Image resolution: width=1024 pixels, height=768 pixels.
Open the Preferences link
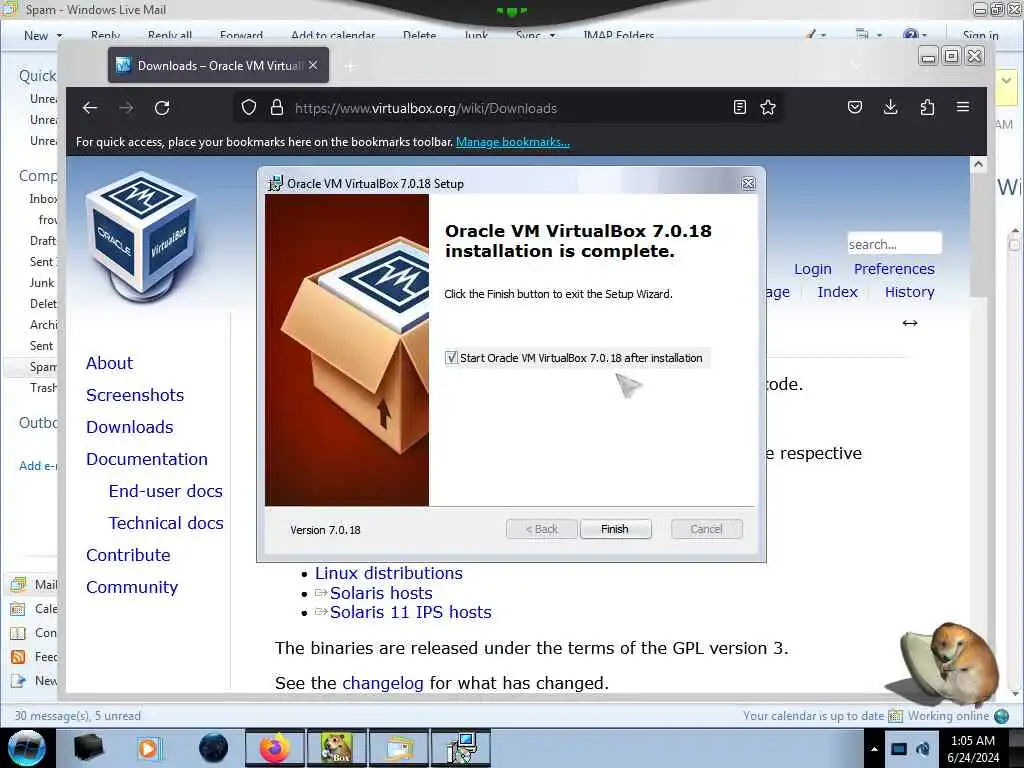(894, 269)
